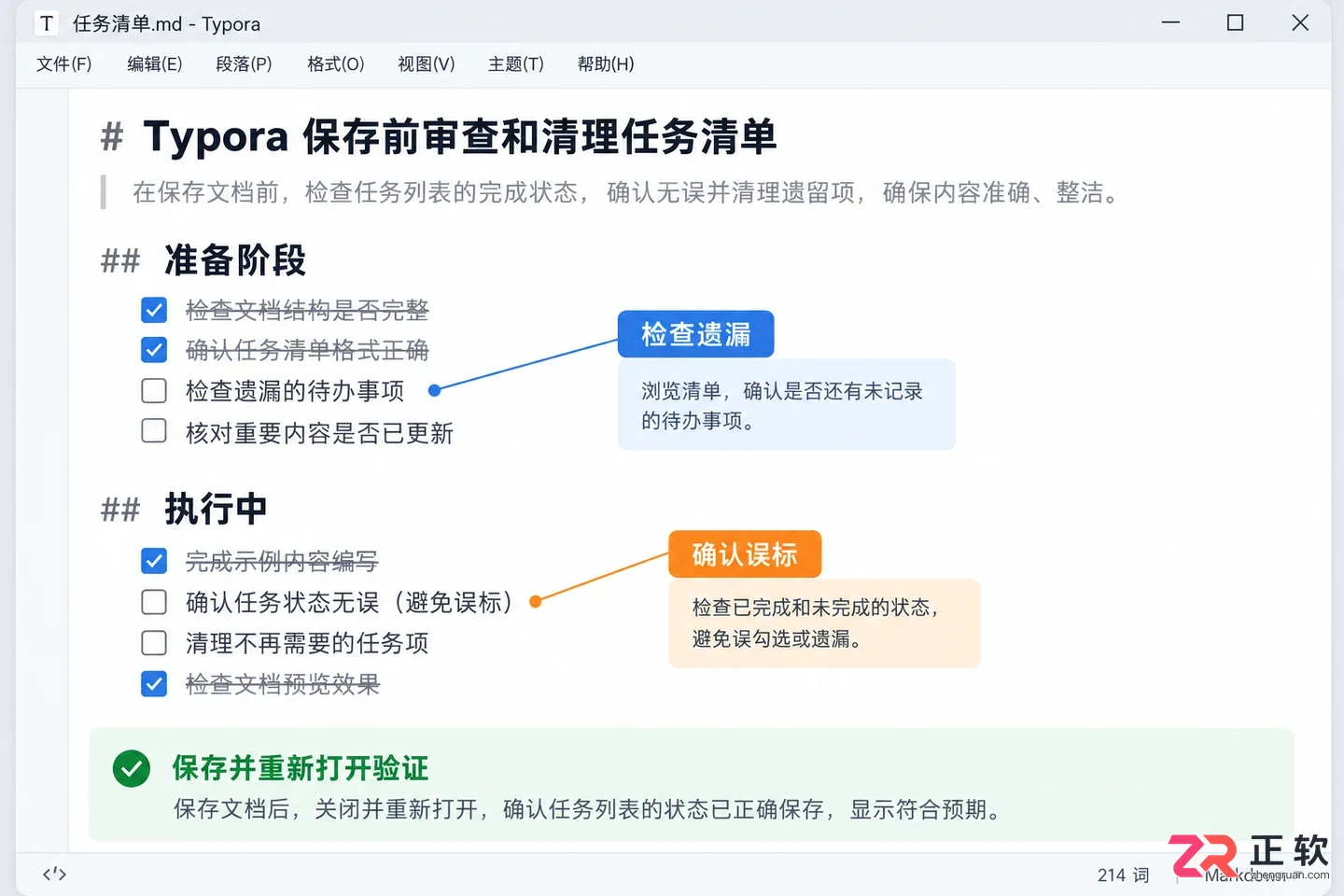This screenshot has width=1344, height=896.
Task: Open the 帮助(H) menu
Action: coord(606,64)
